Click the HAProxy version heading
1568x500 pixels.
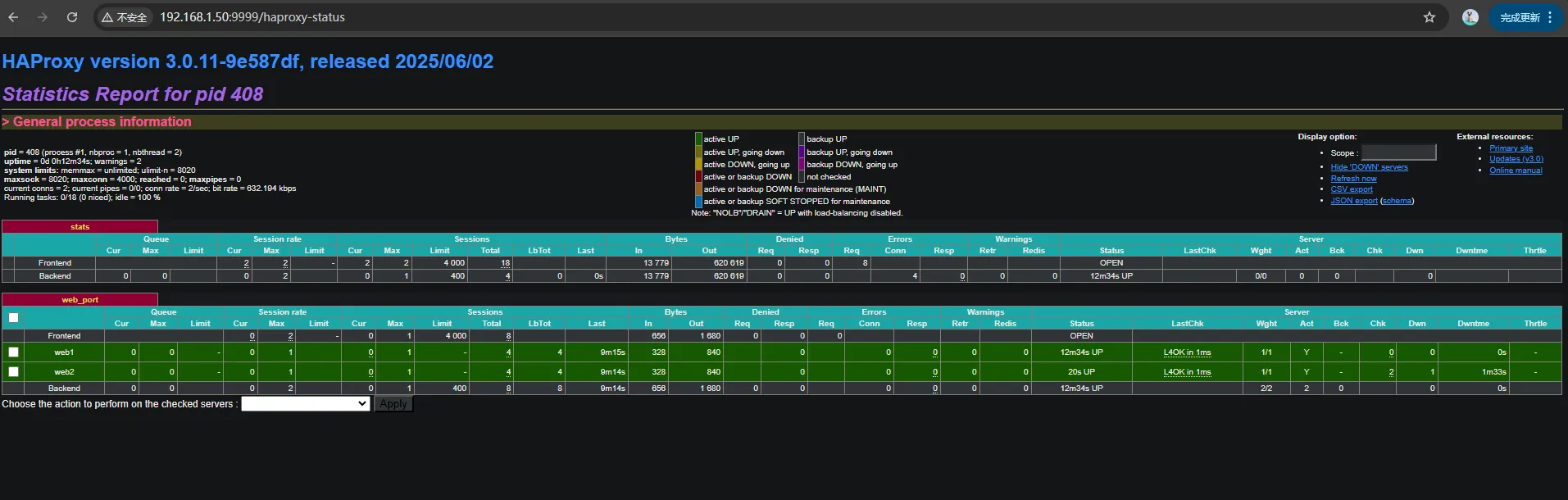coord(248,61)
